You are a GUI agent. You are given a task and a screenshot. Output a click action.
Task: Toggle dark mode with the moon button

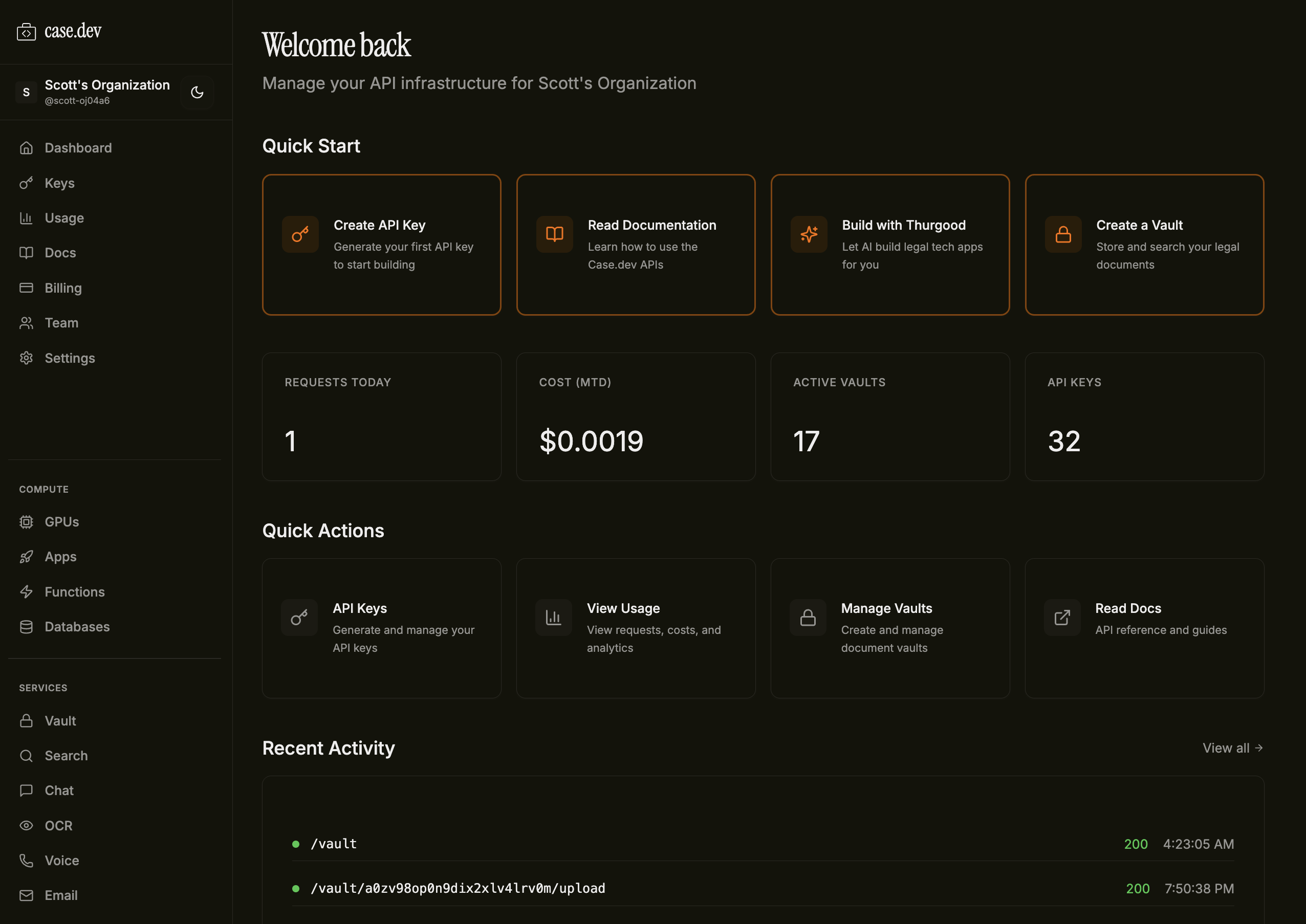[x=197, y=92]
